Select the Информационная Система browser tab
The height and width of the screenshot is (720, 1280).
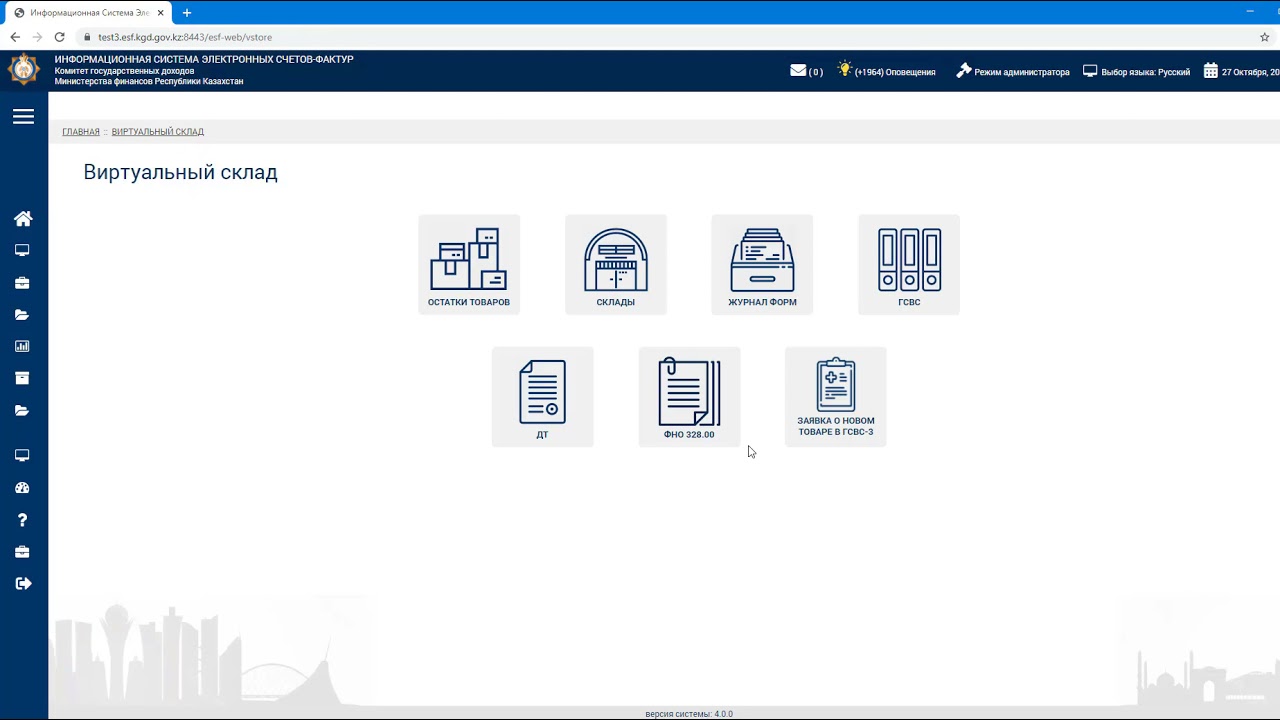point(89,13)
